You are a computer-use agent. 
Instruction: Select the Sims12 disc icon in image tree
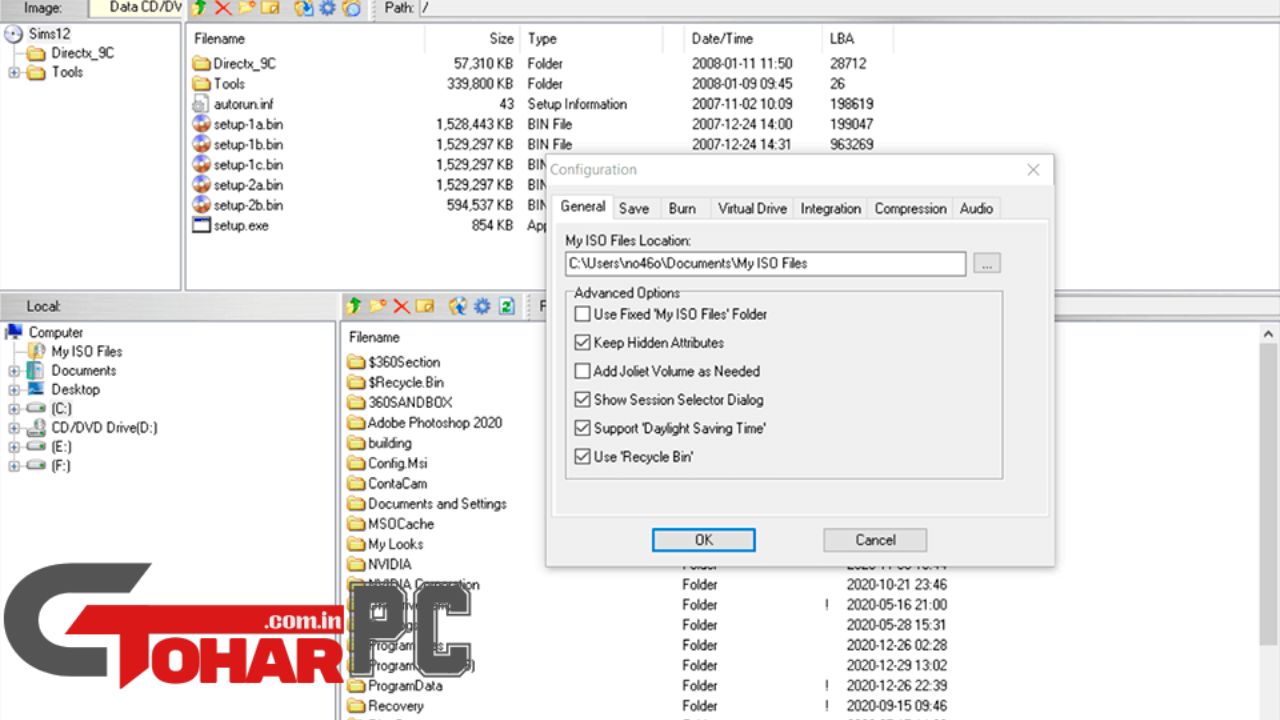[14, 34]
